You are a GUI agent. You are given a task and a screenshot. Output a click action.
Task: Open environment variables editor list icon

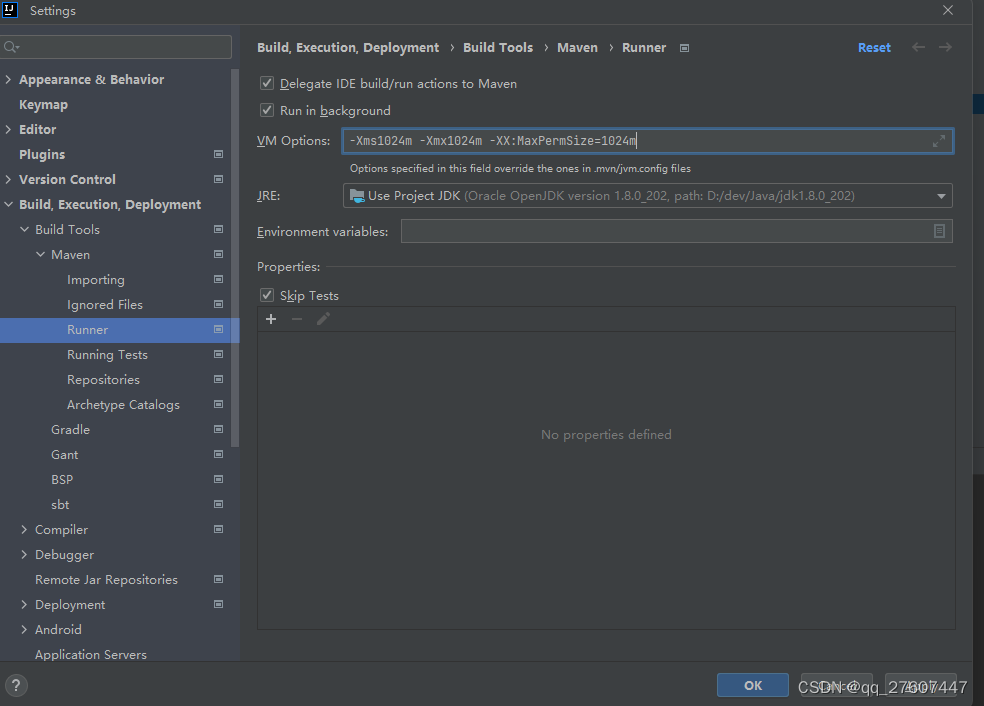(939, 232)
